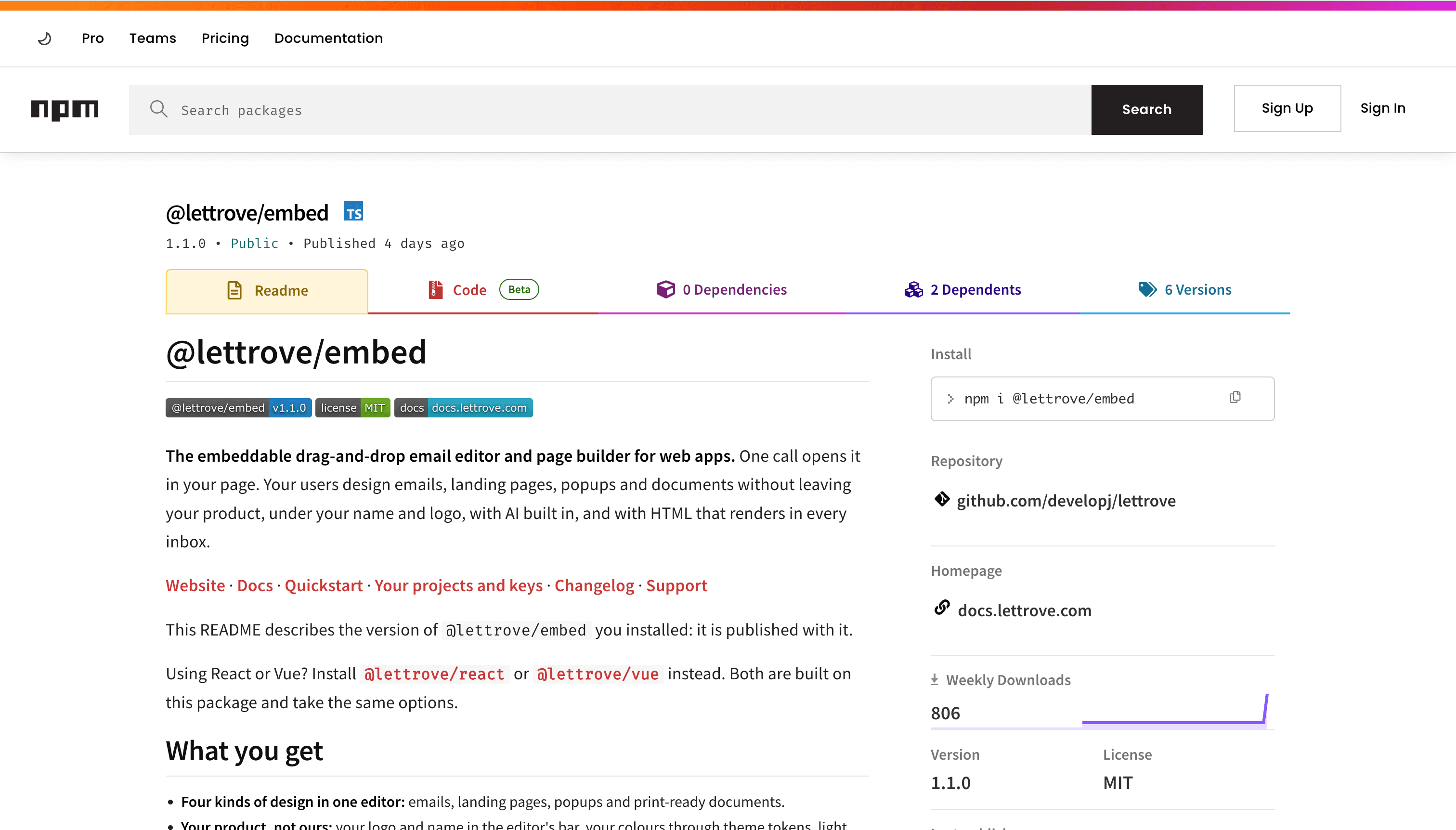Open the Pro menu item
This screenshot has width=1456, height=830.
(92, 38)
